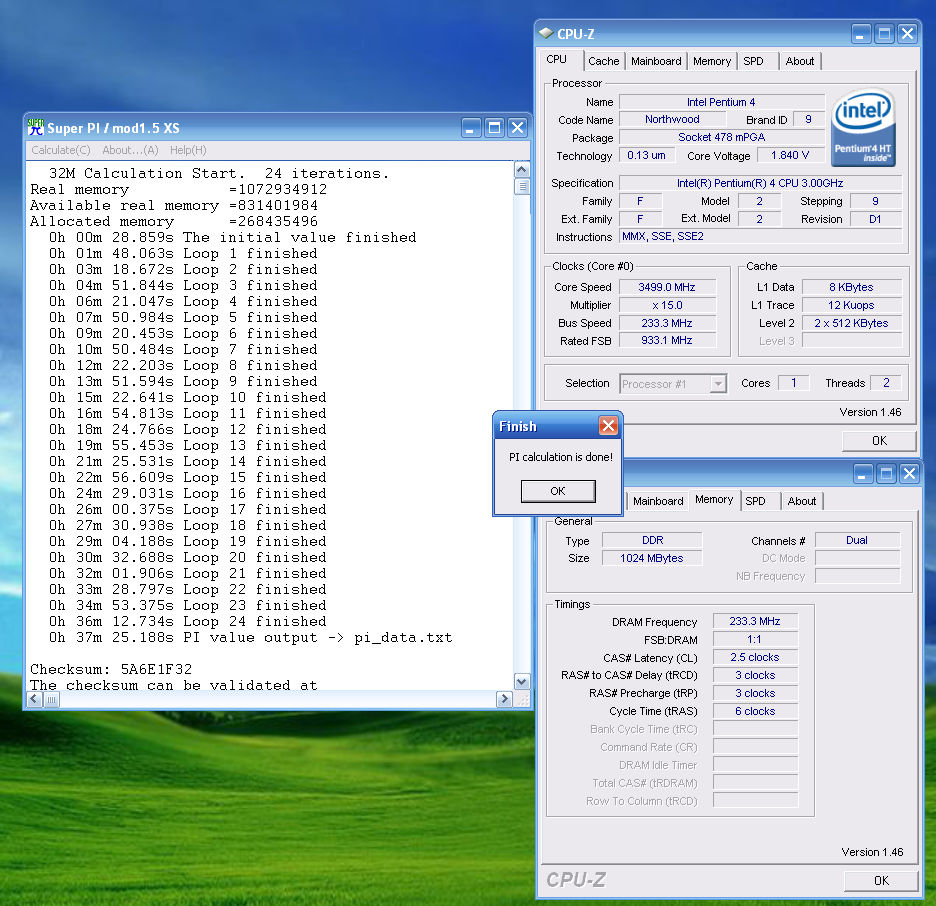The width and height of the screenshot is (936, 906).
Task: Click the Intel Pentium 4 HT logo
Action: tap(863, 127)
